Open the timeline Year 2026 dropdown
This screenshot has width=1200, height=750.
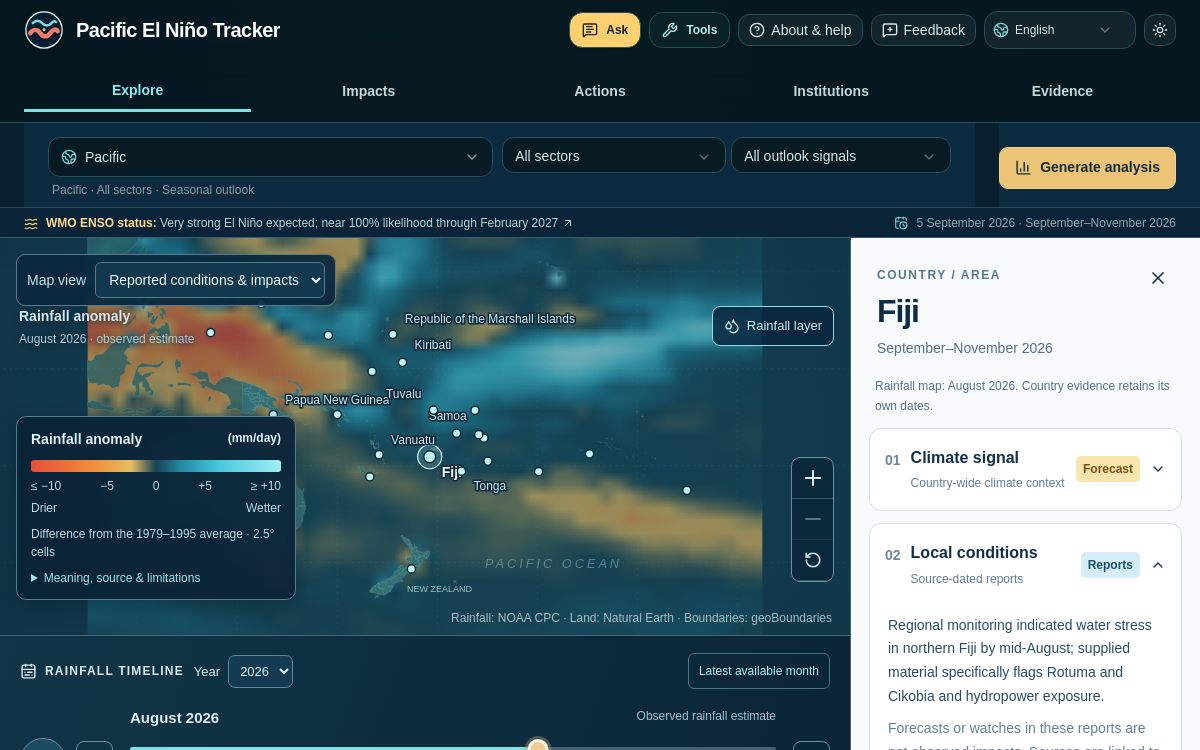pos(260,671)
